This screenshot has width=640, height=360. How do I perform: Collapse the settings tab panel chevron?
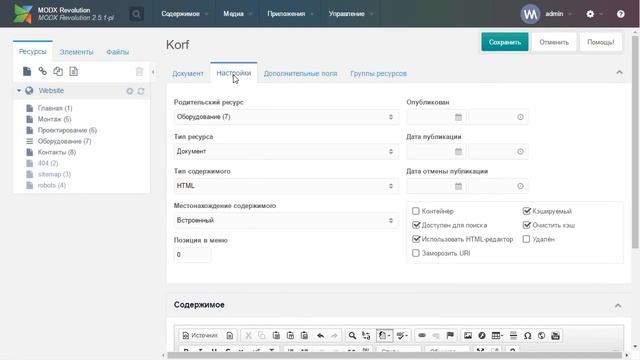(x=619, y=73)
